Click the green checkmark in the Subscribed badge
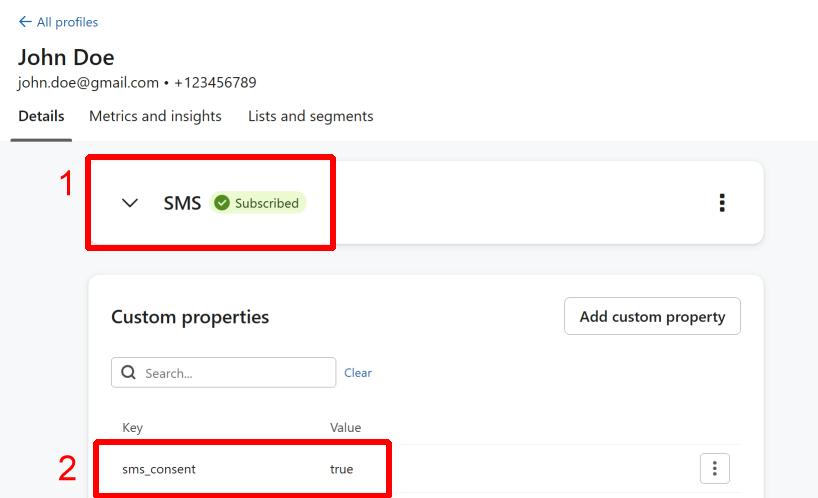Screen dimensions: 818x498 tap(222, 203)
